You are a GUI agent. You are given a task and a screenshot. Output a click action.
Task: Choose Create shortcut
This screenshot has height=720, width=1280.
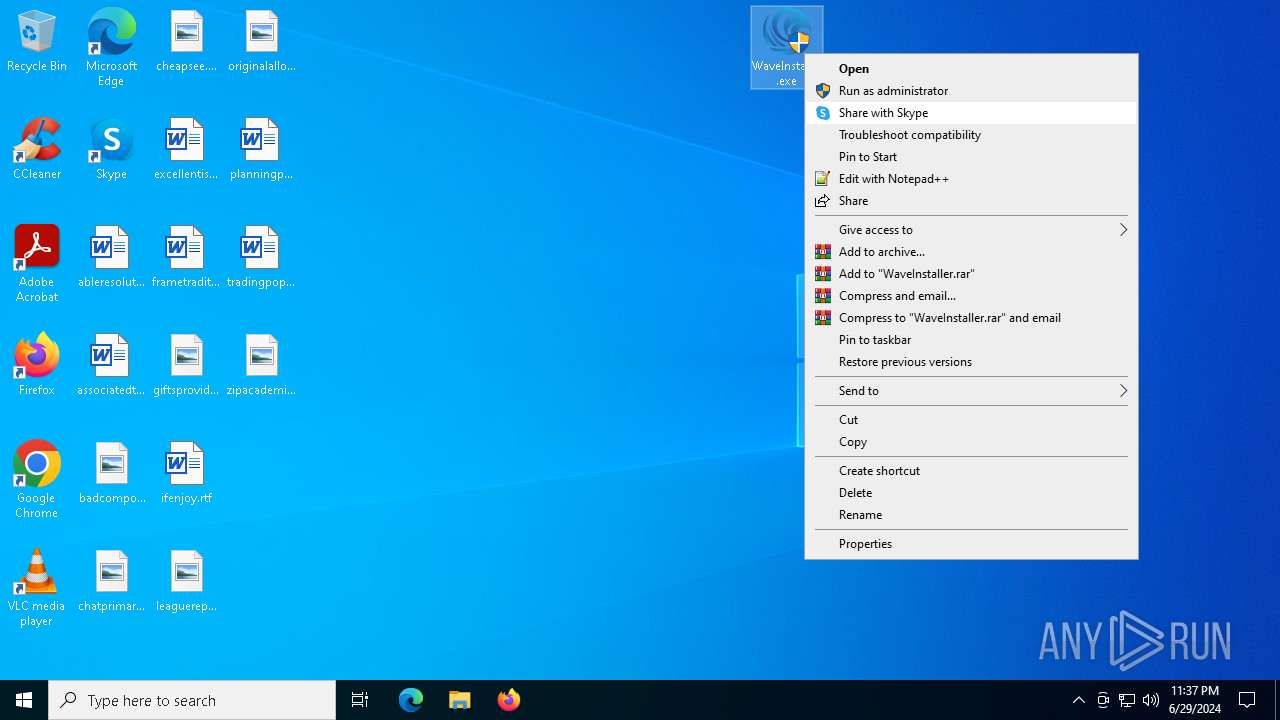pos(971,471)
